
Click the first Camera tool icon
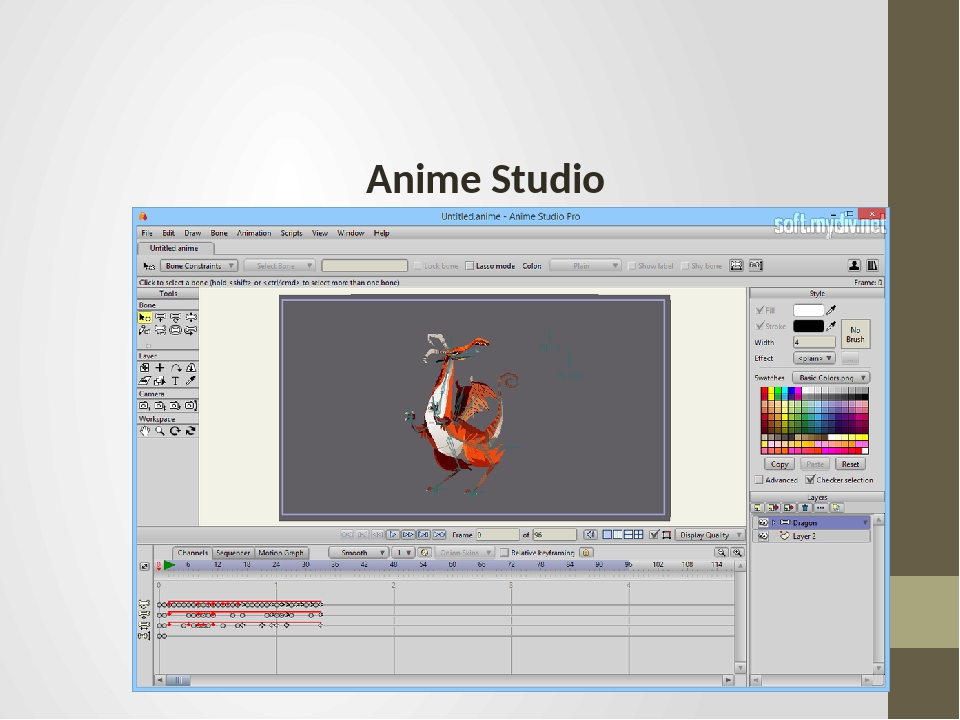click(144, 405)
